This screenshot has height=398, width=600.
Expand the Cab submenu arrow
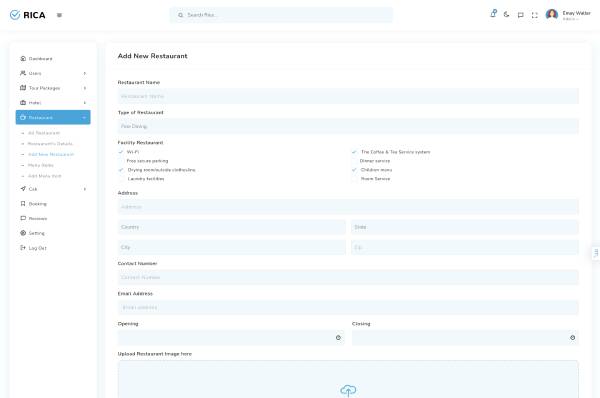(85, 189)
